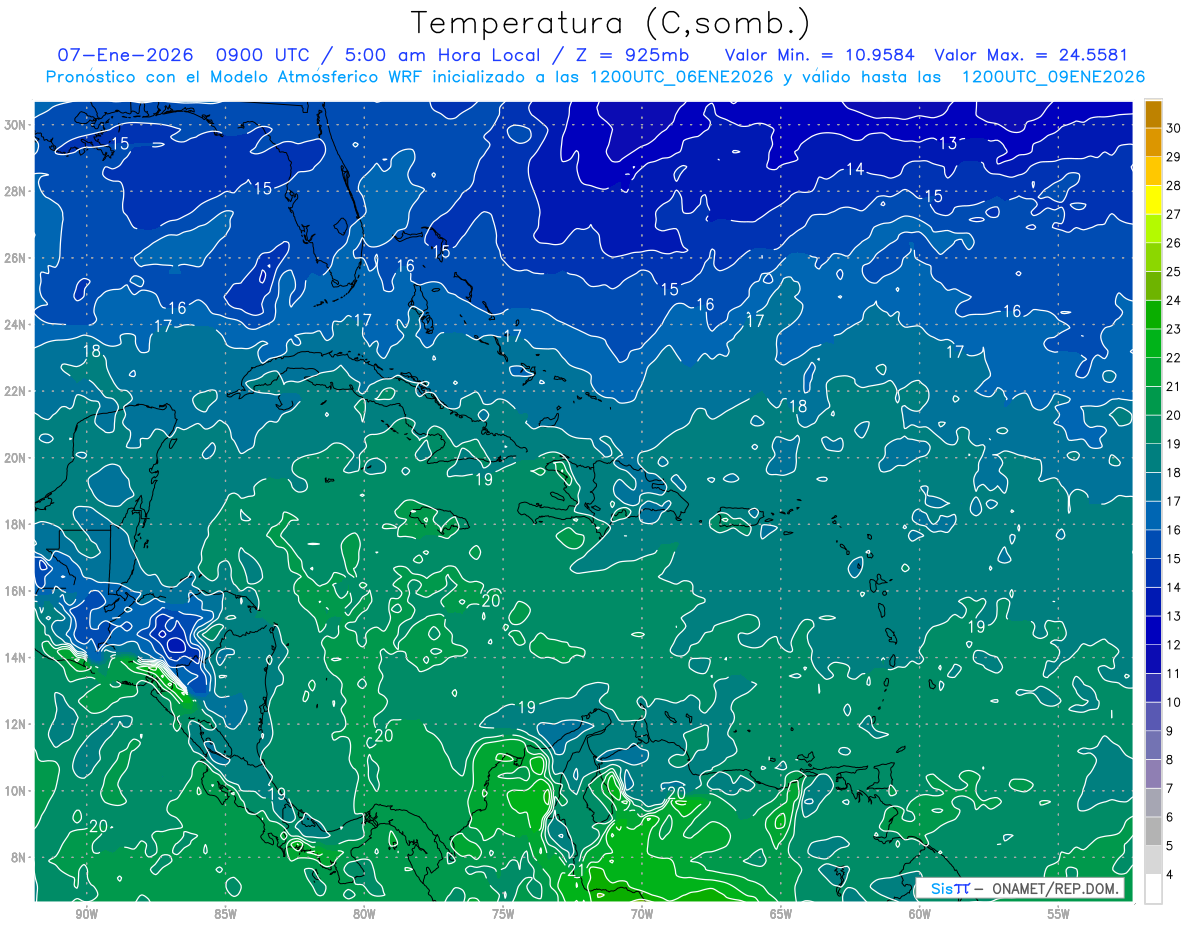Click the "ONAMET/REP.DOM." credit label
The height and width of the screenshot is (927, 1200).
(x=1055, y=888)
